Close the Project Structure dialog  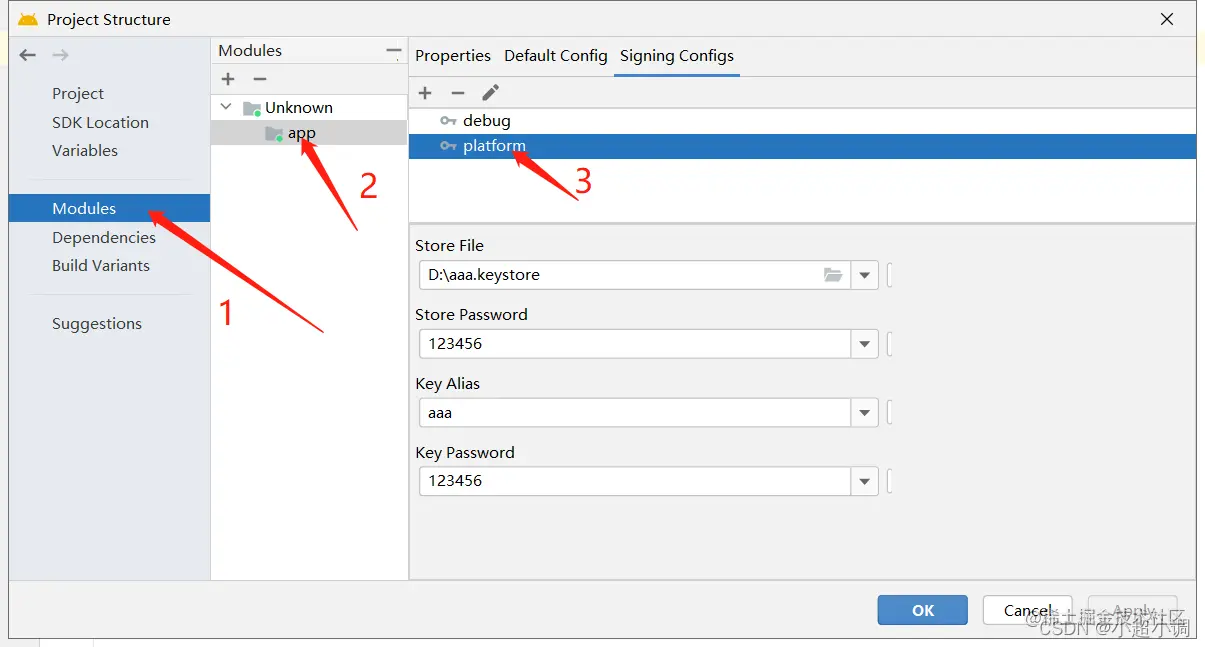tap(1166, 19)
